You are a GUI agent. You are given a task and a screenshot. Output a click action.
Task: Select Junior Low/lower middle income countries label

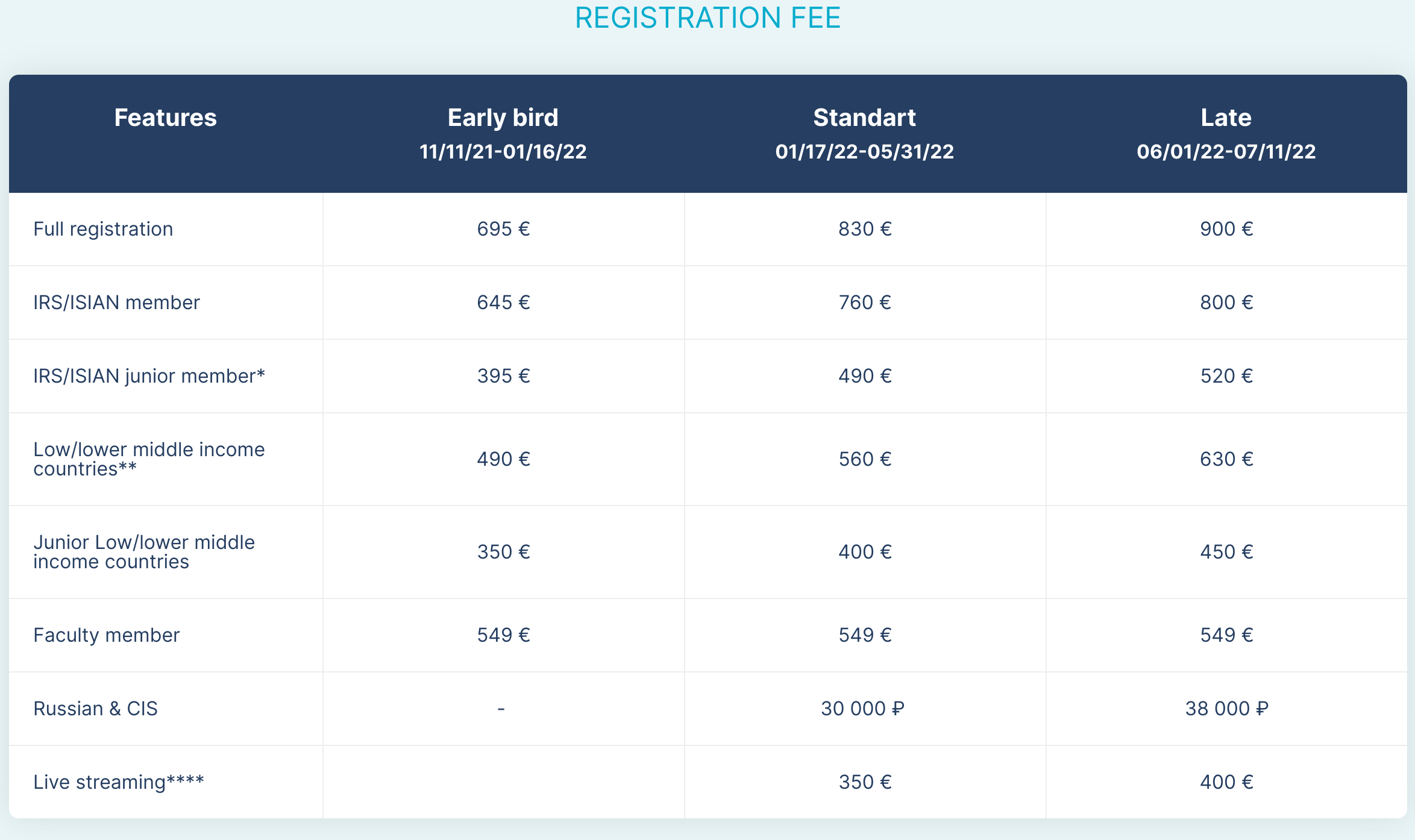tap(144, 552)
